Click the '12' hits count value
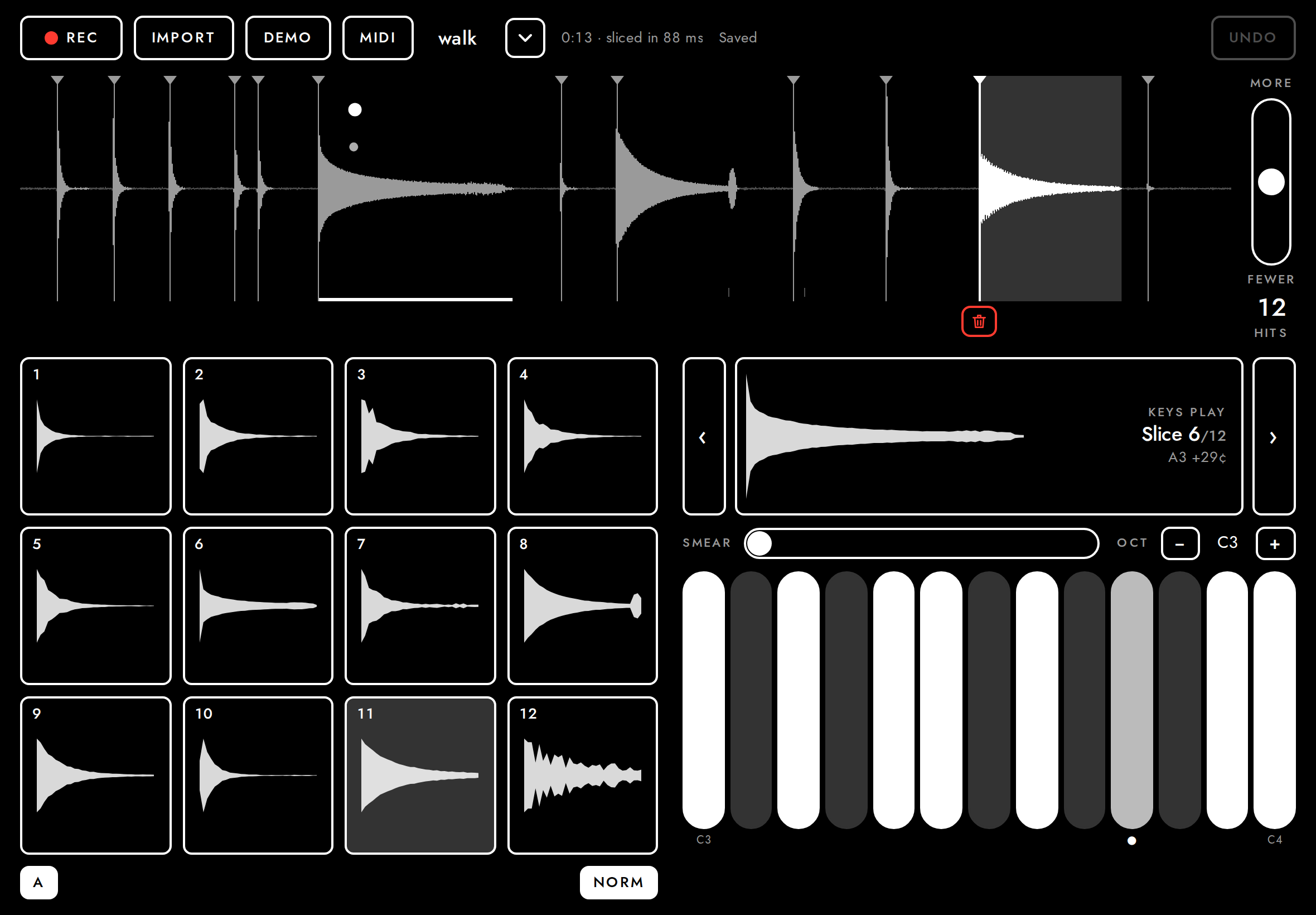The height and width of the screenshot is (915, 1316). [1271, 308]
